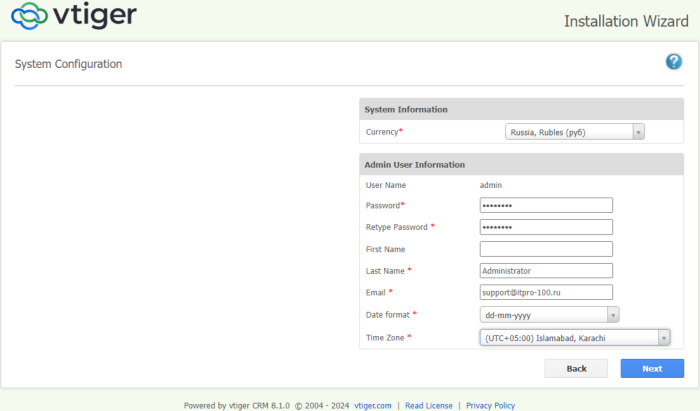The image size is (700, 411).
Task: Click the Retype Password field
Action: 546,227
